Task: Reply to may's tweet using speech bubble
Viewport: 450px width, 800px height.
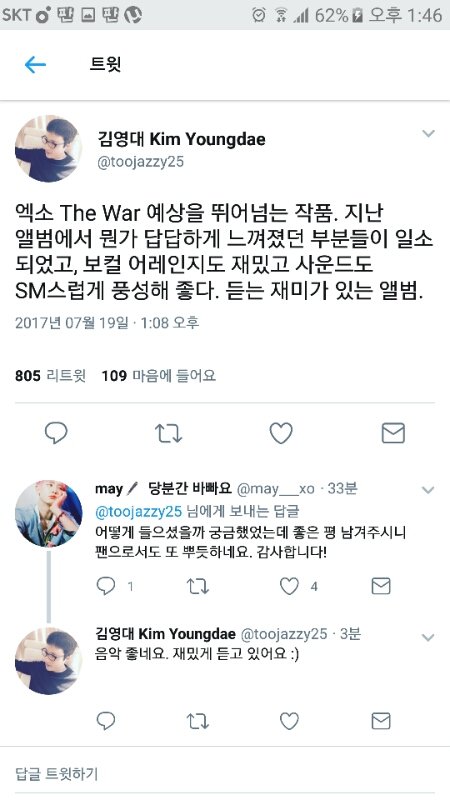Action: [106, 586]
